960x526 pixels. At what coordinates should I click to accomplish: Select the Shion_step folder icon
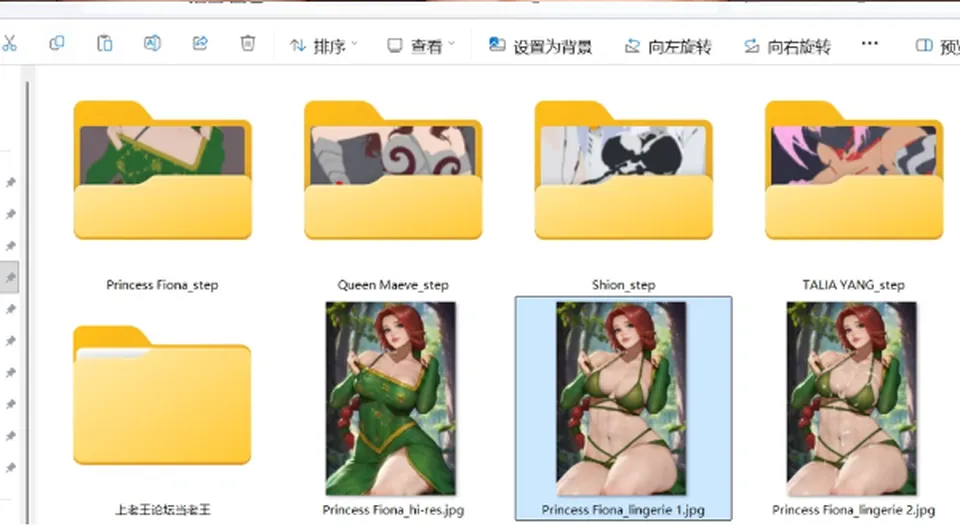point(623,170)
